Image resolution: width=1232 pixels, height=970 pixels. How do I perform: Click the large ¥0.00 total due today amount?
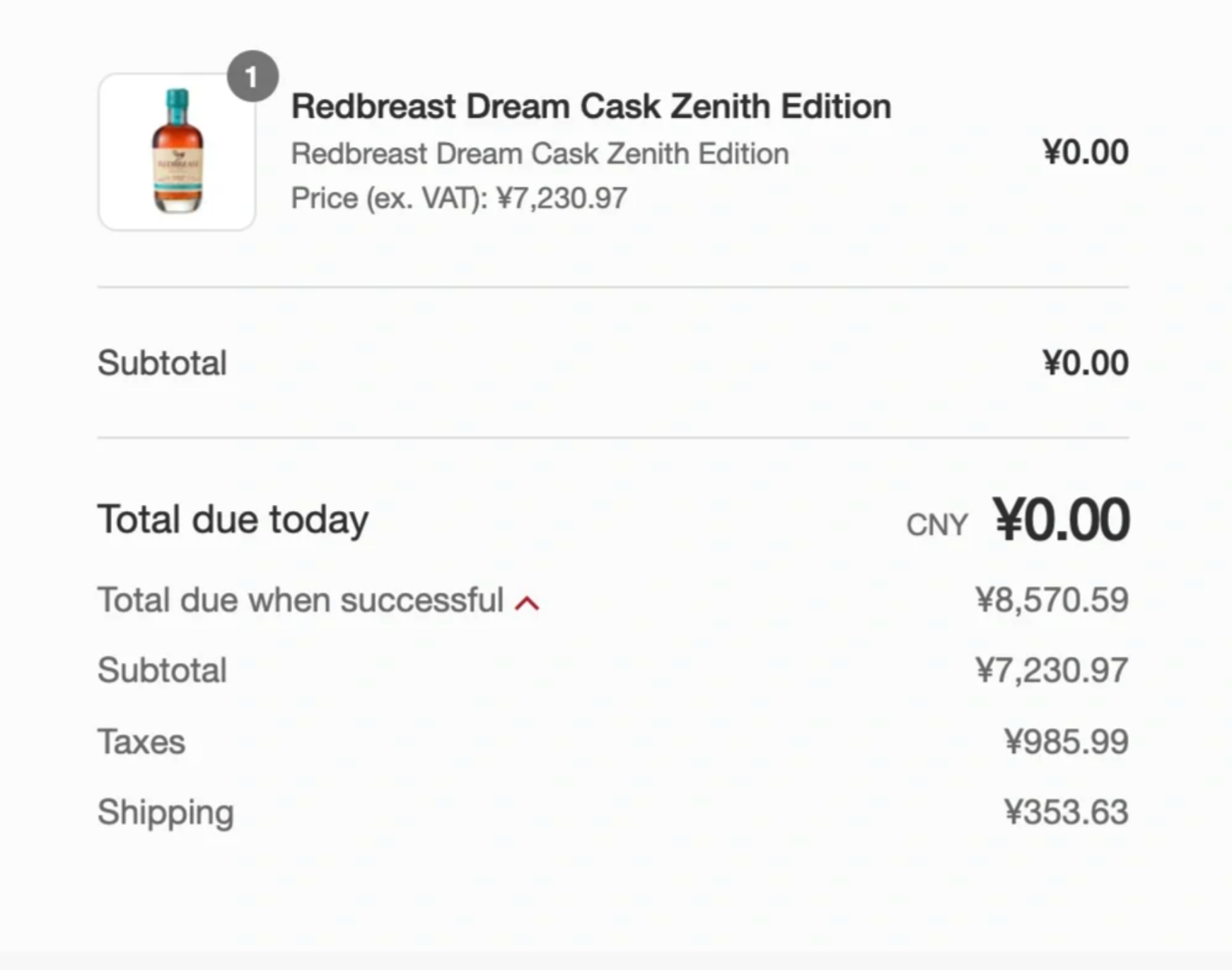tap(1061, 520)
